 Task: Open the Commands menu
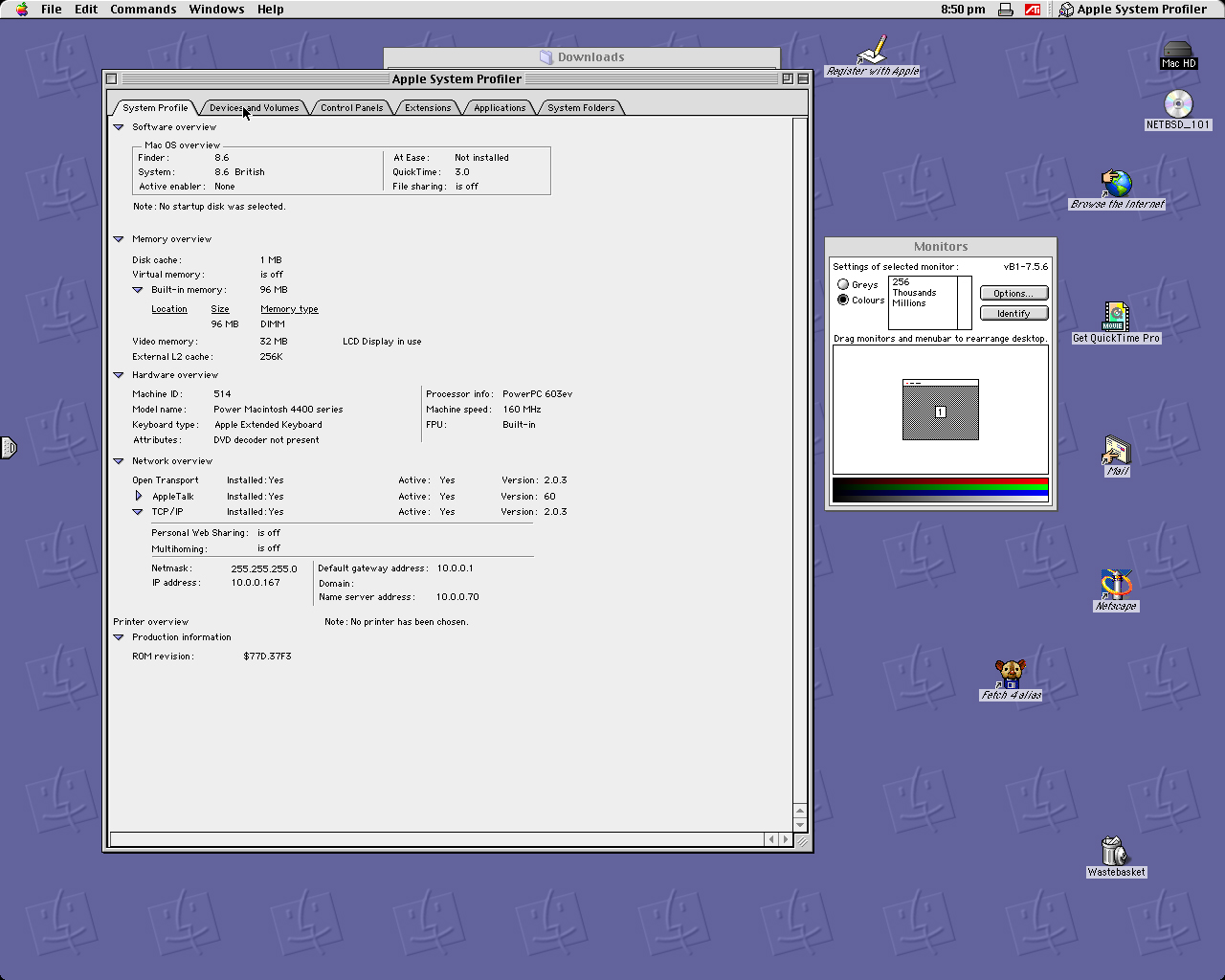tap(144, 10)
